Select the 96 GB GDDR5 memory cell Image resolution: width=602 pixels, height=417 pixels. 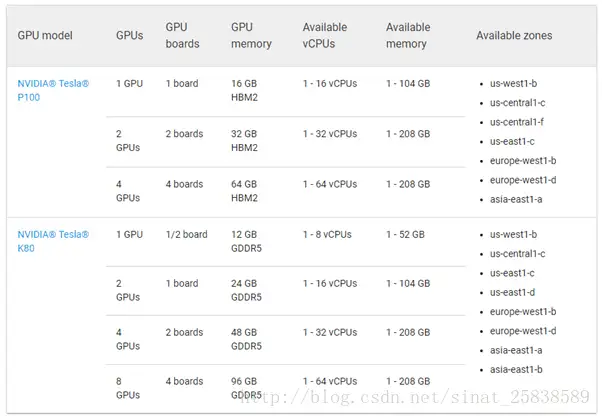pyautogui.click(x=246, y=388)
